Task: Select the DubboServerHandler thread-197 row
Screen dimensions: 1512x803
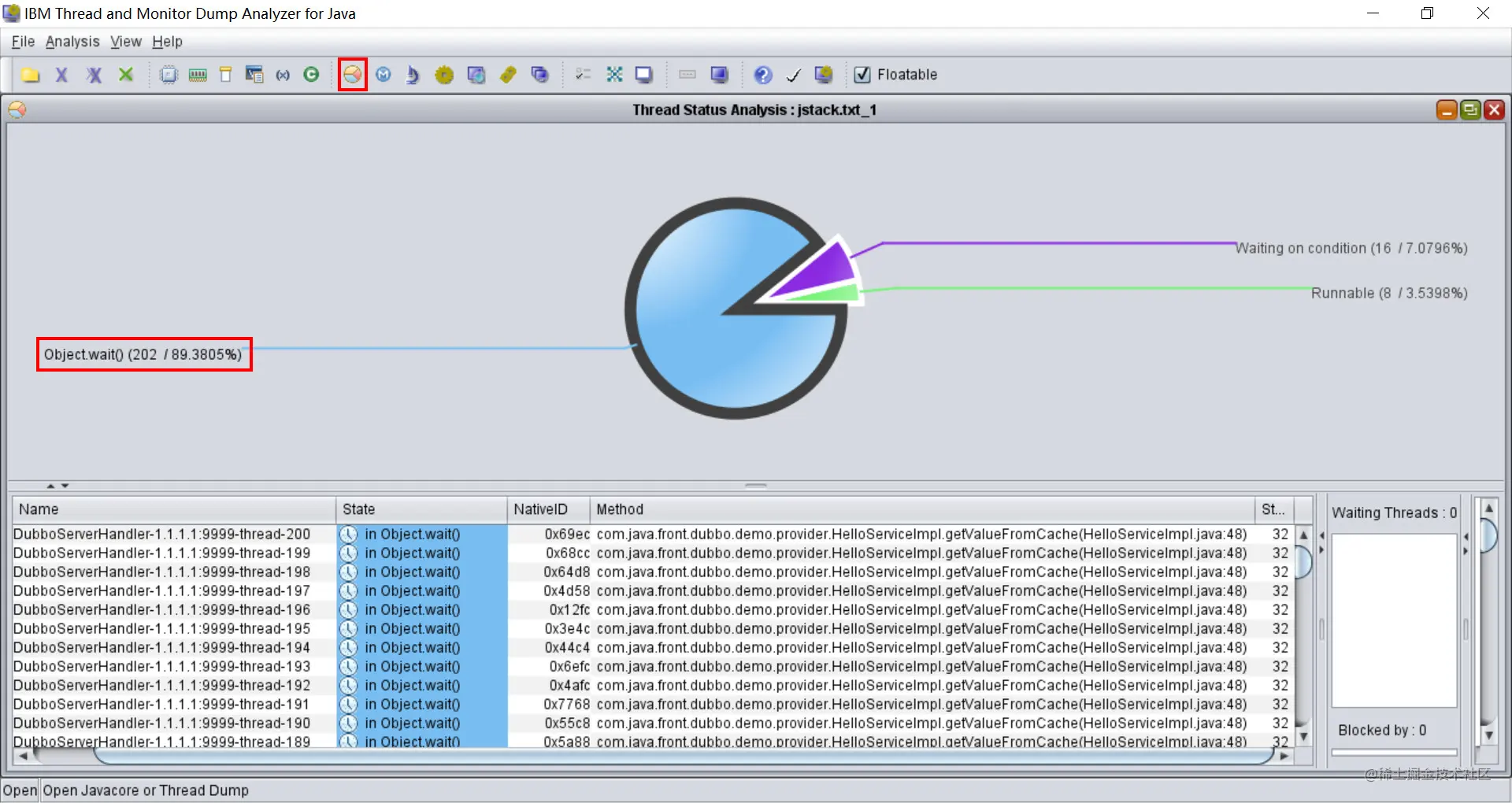Action: (654, 591)
